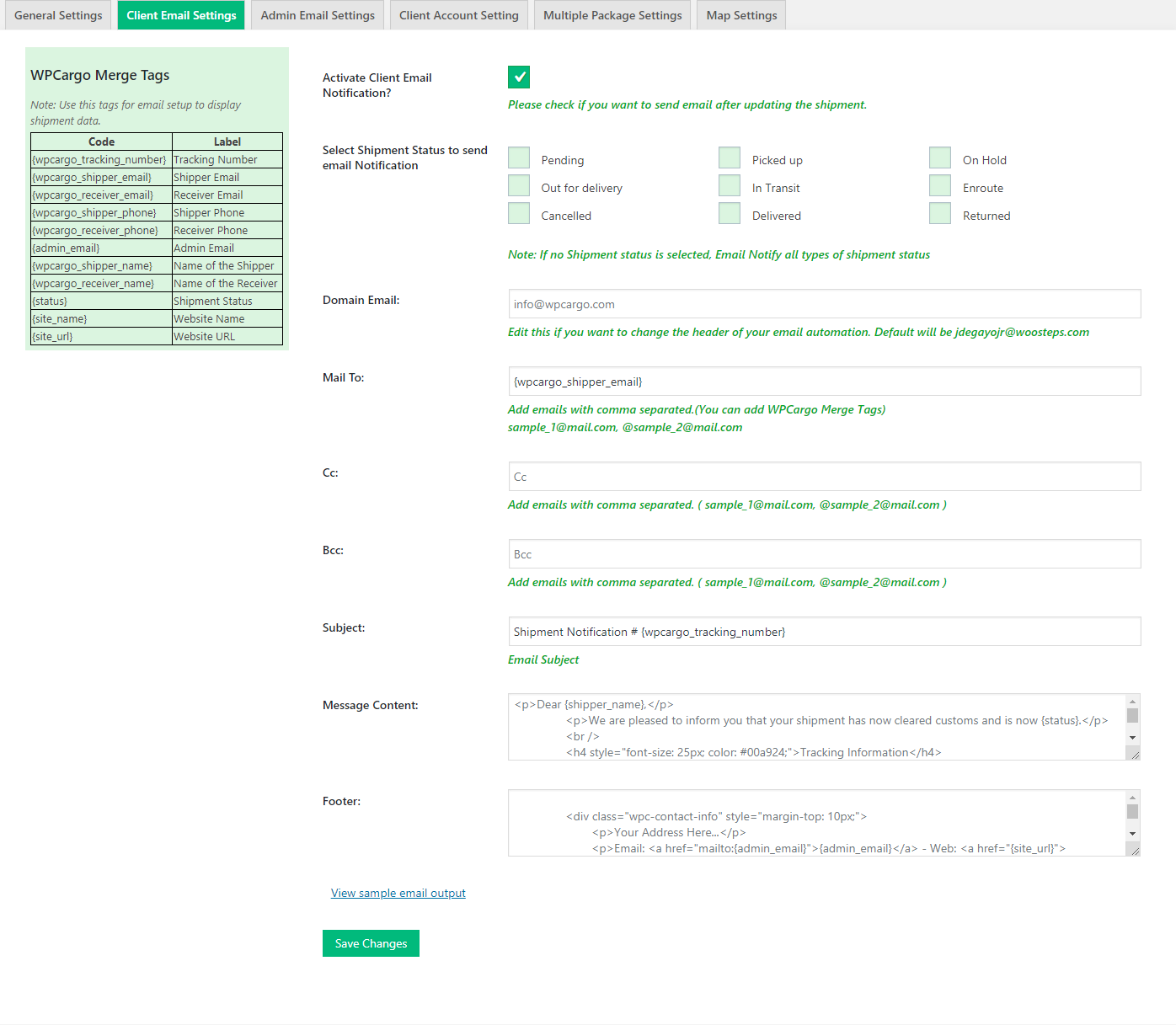Check the On Hold status box
The height and width of the screenshot is (1025, 1176).
940,157
